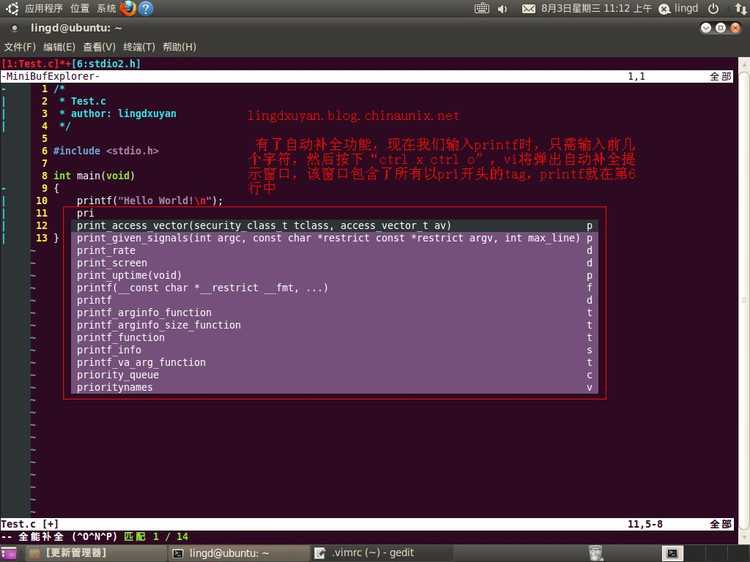
Task: Minimize the terminal window
Action: click(706, 28)
